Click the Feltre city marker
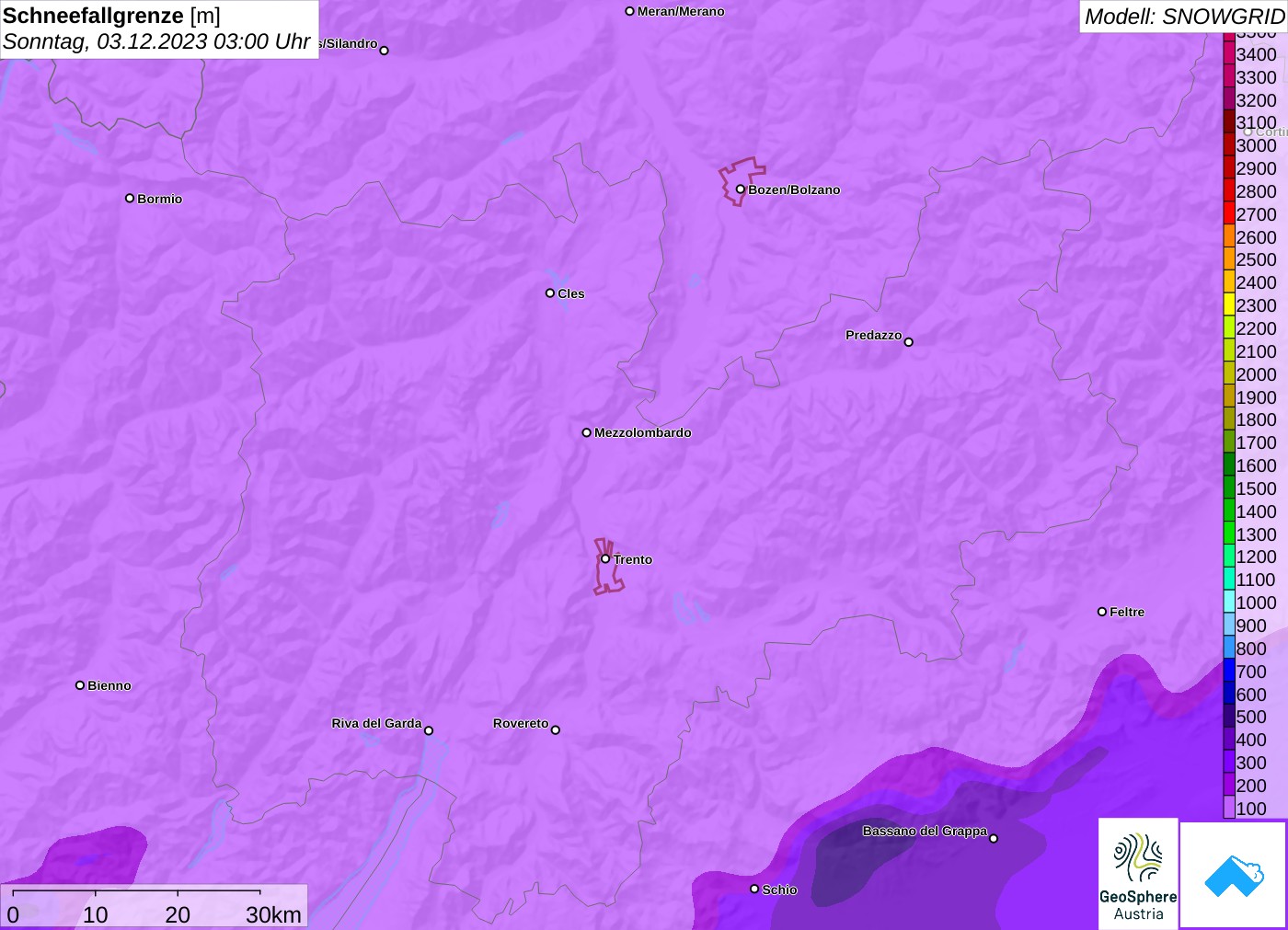 [x=1102, y=611]
